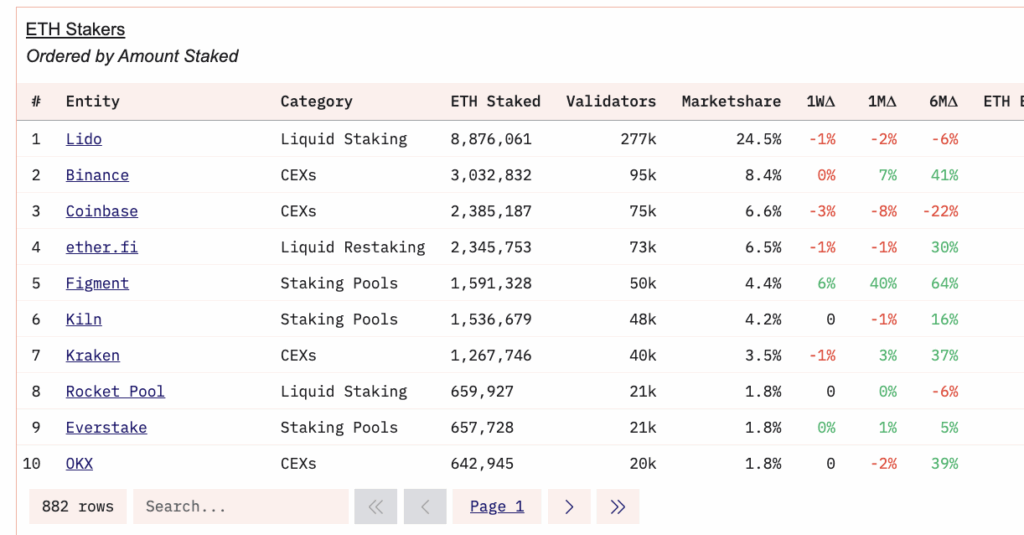Select ether.fi's ETH staked value 2,345,753
This screenshot has width=1024, height=535.
click(x=491, y=247)
